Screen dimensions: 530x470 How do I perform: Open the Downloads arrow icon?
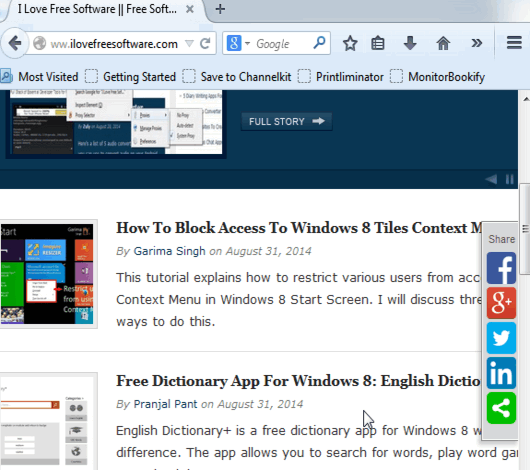point(410,43)
